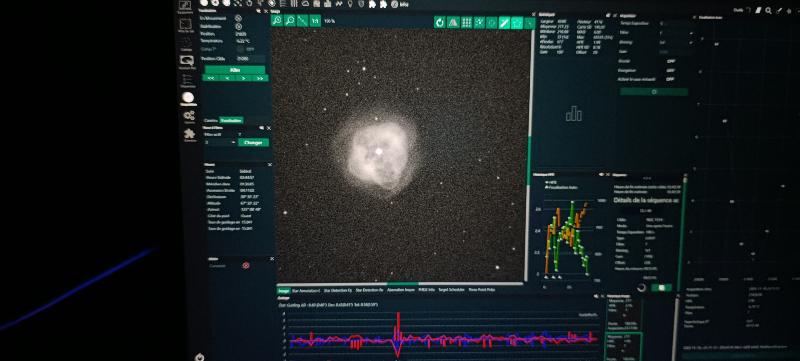Close the filter wheel panel
Screen dimensions: 800x361
coord(269,128)
